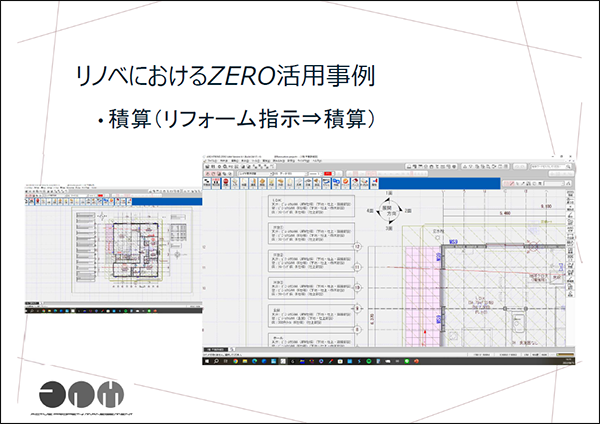The image size is (600, 424).
Task: Click the floor plan drawing in the small left window
Action: coord(135,250)
